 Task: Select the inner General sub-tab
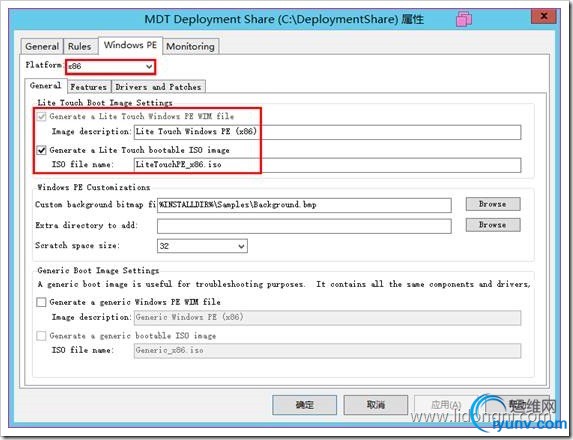click(46, 86)
